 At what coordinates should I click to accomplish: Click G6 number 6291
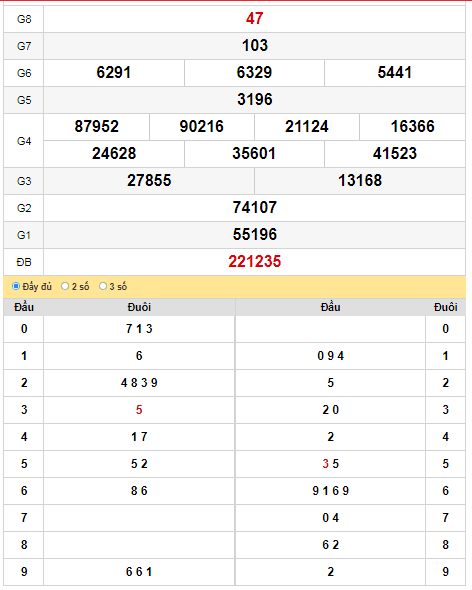(x=114, y=73)
